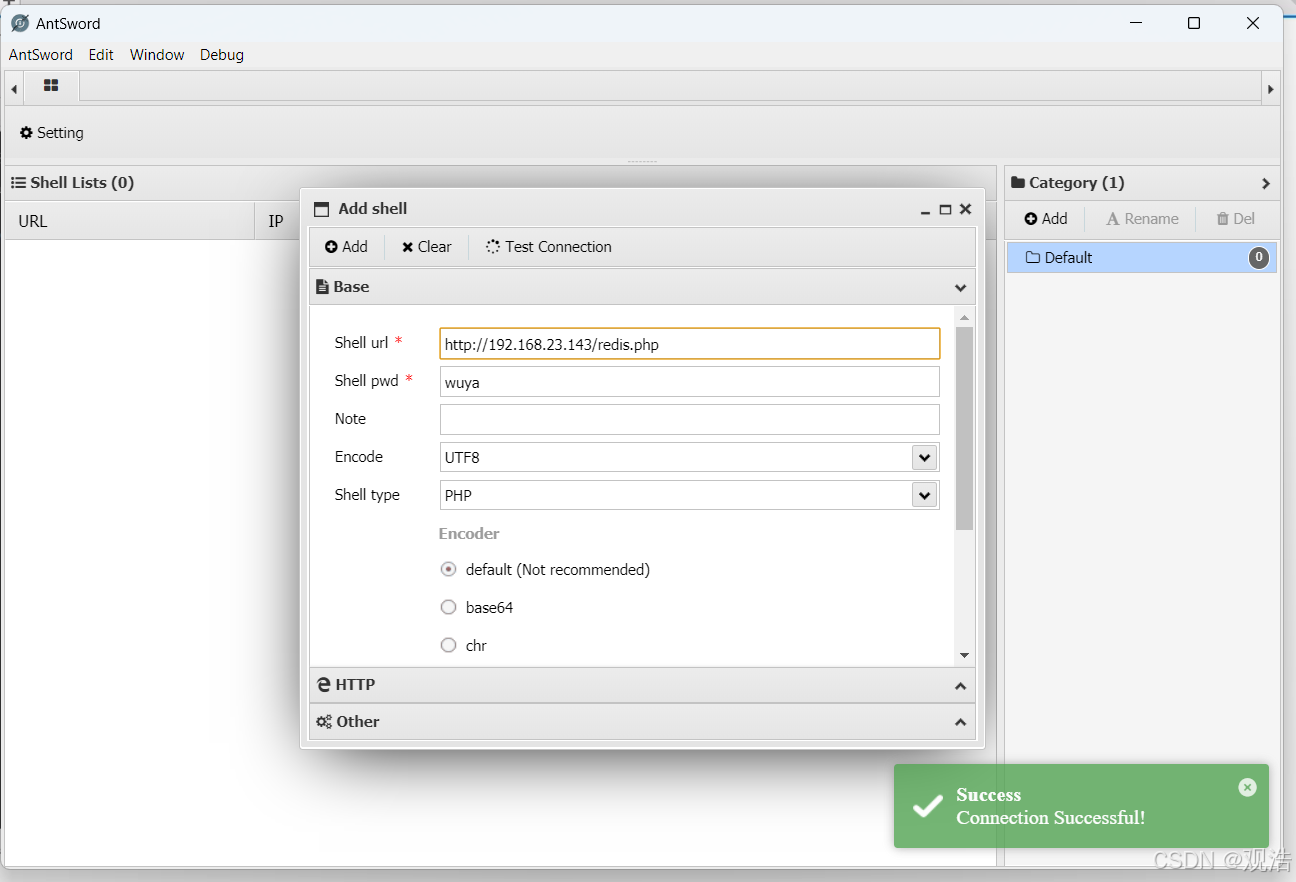Screen dimensions: 1296x882
Task: Click the Connection Successful message text
Action: (x=1050, y=818)
